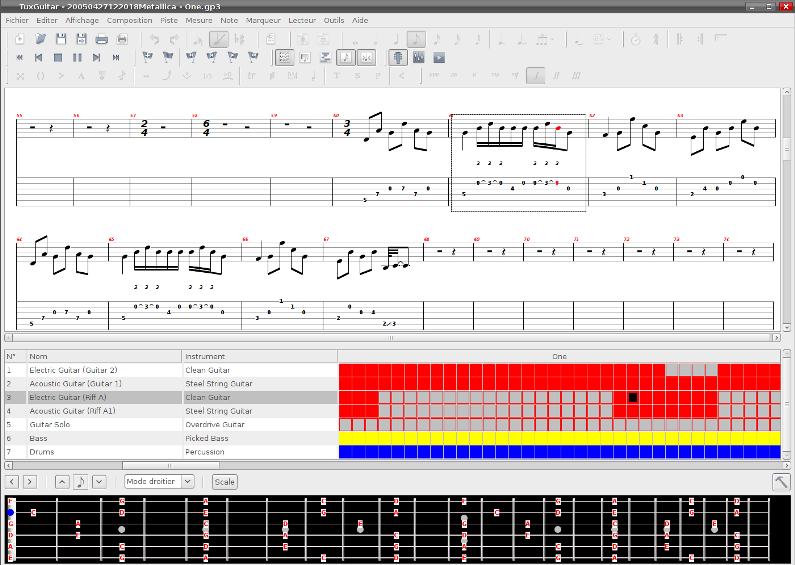Click the repeat open icon
The height and width of the screenshot is (565, 795).
click(x=680, y=39)
